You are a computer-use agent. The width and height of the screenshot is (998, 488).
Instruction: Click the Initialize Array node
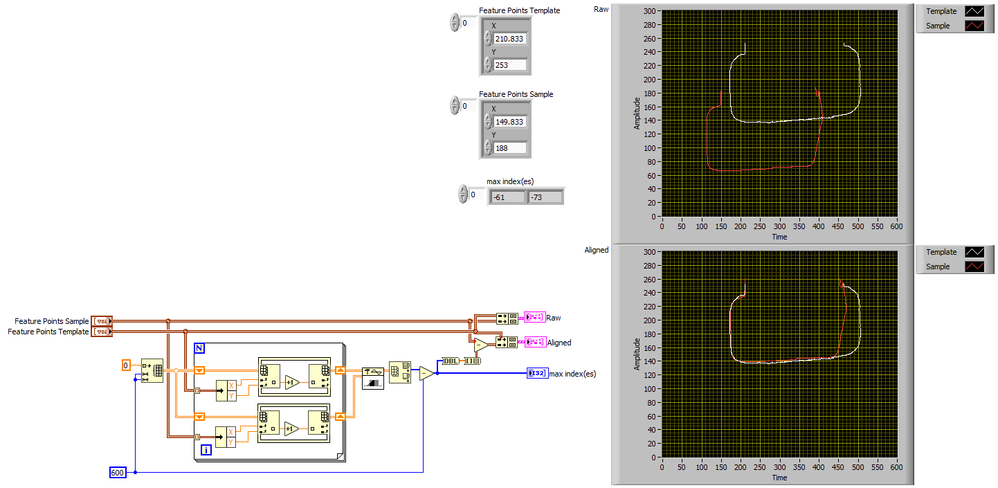click(152, 370)
